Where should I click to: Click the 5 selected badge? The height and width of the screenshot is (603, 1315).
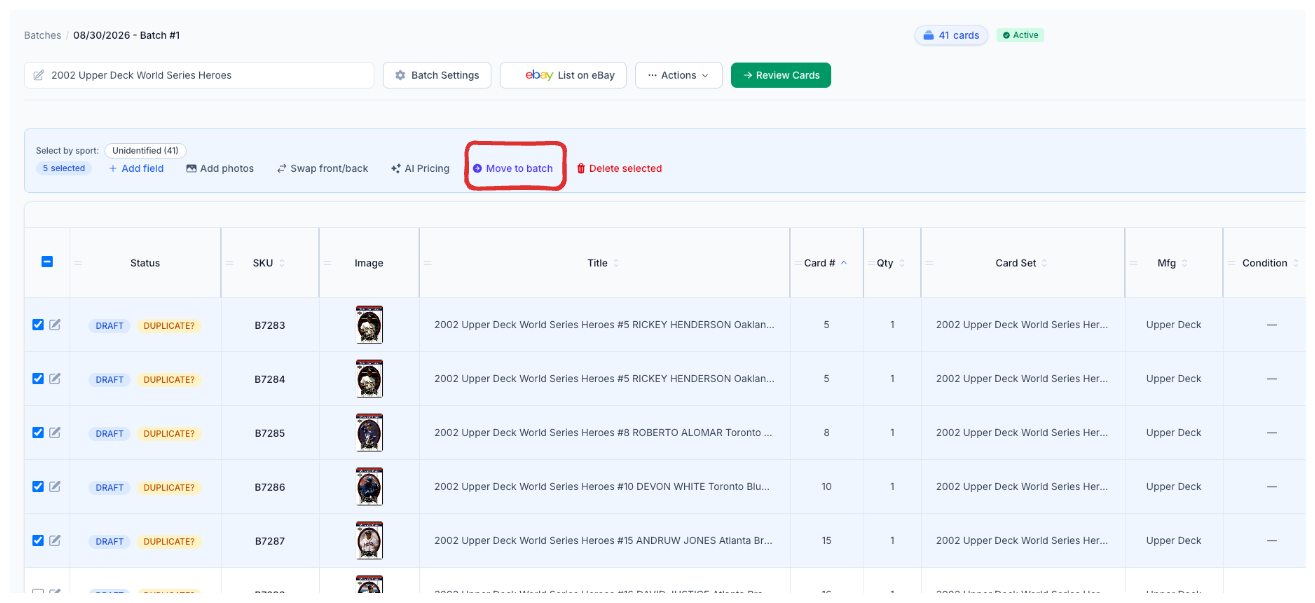point(64,169)
